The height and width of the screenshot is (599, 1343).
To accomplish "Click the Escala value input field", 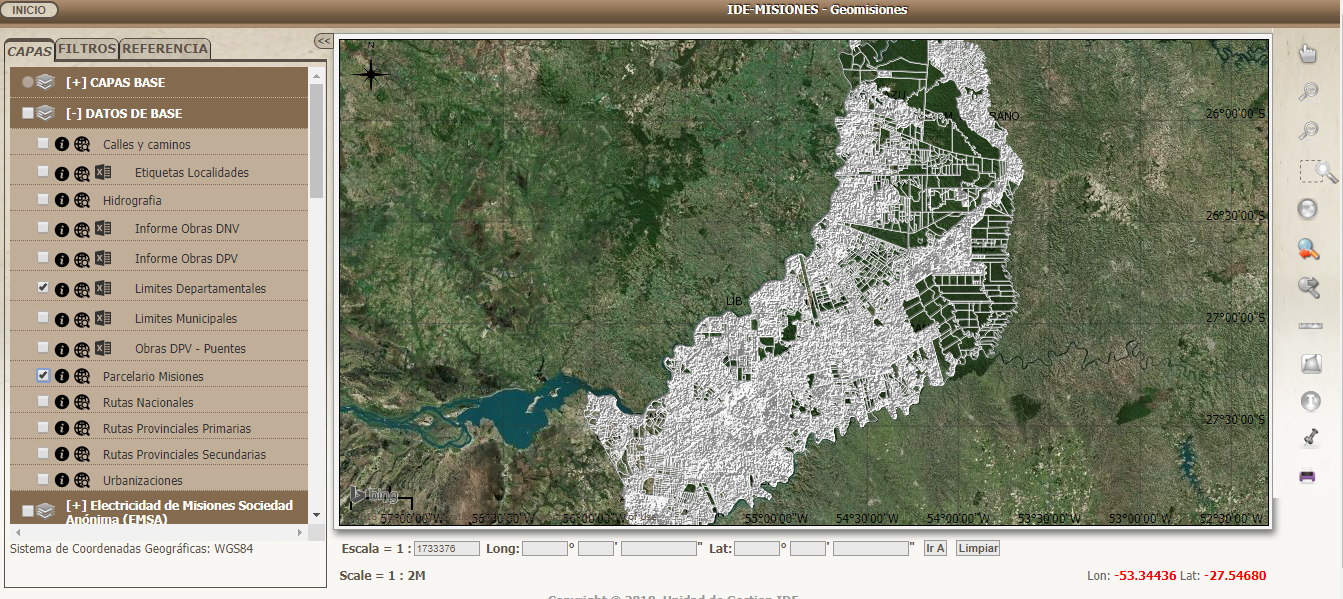I will [447, 549].
